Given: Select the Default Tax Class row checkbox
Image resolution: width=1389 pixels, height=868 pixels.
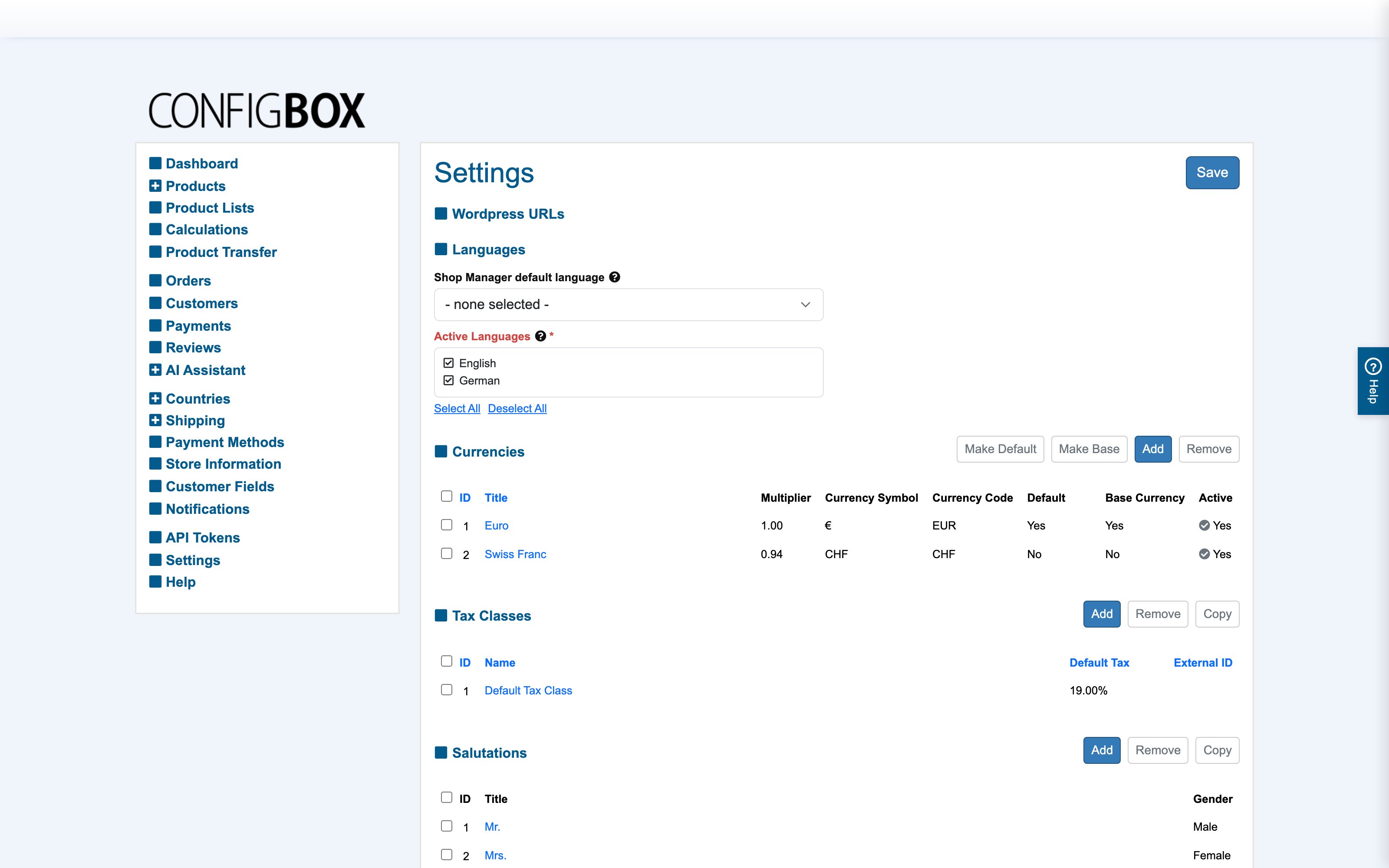Looking at the screenshot, I should click(447, 690).
